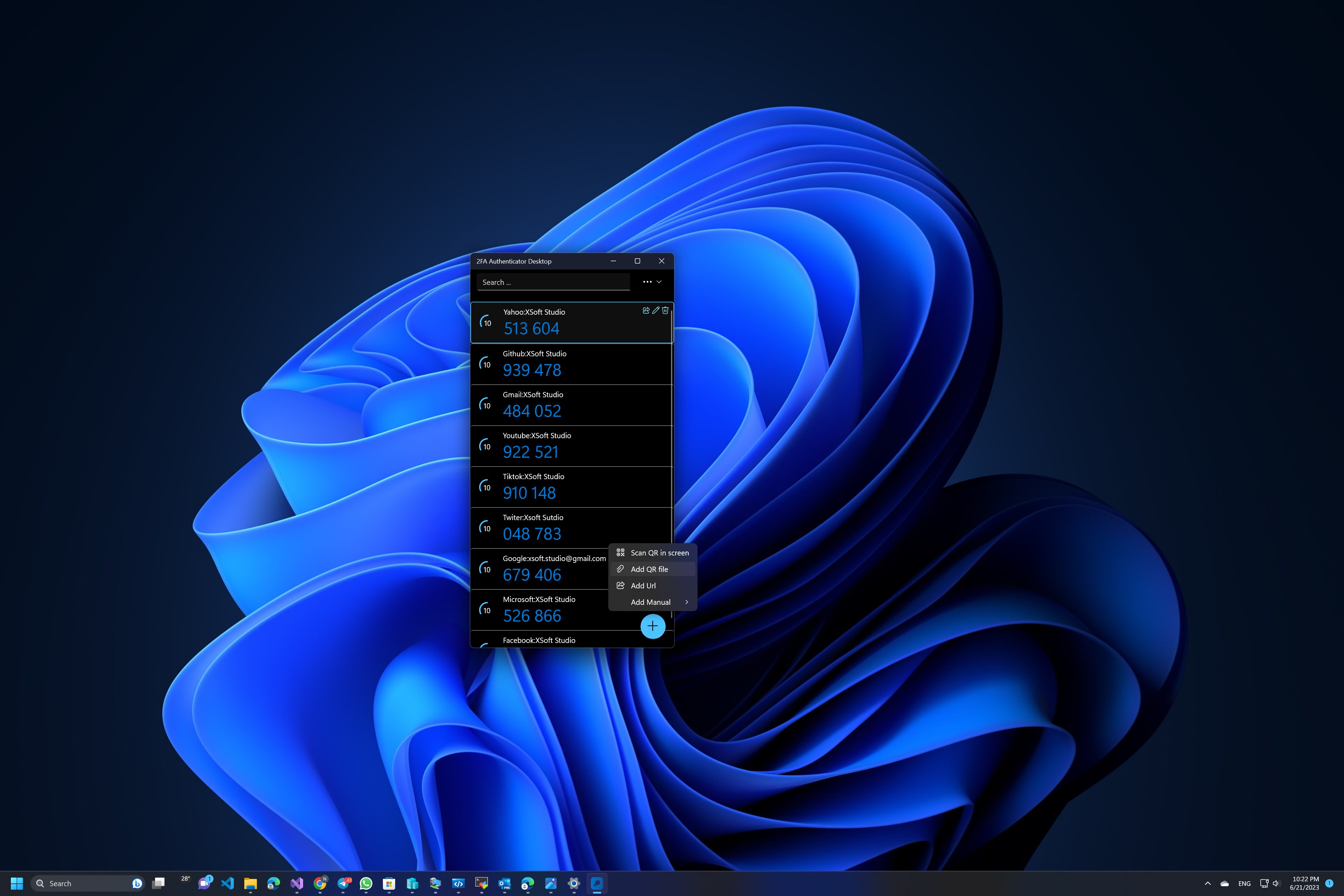Viewport: 1344px width, 896px height.
Task: Click the Windows Start button
Action: tap(16, 883)
